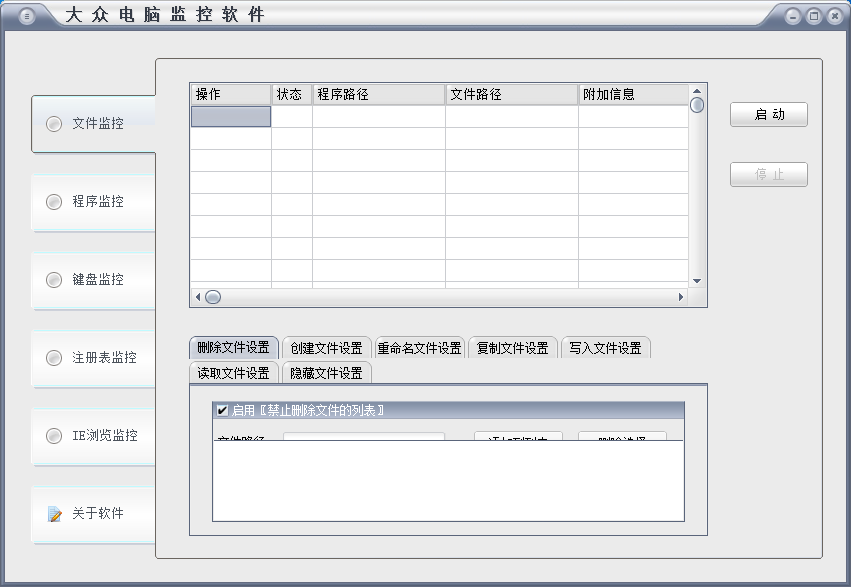Open the 读取文件设置 tab
This screenshot has height=587, width=851.
pos(233,373)
